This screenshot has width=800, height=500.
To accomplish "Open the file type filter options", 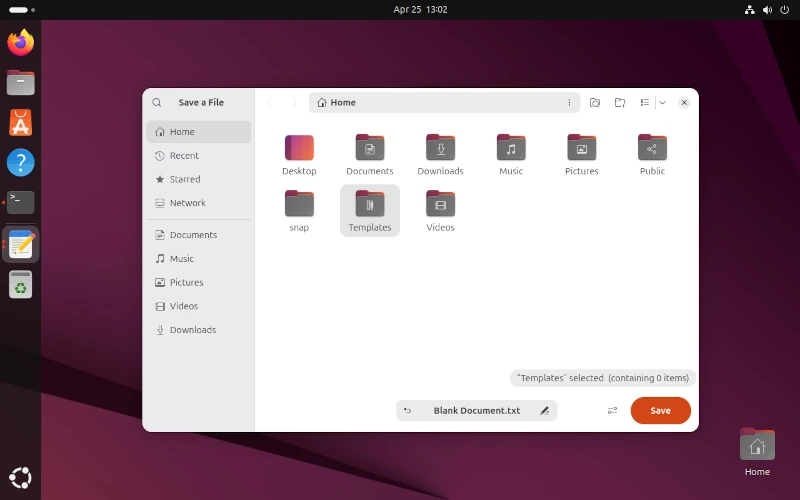I will click(x=612, y=411).
